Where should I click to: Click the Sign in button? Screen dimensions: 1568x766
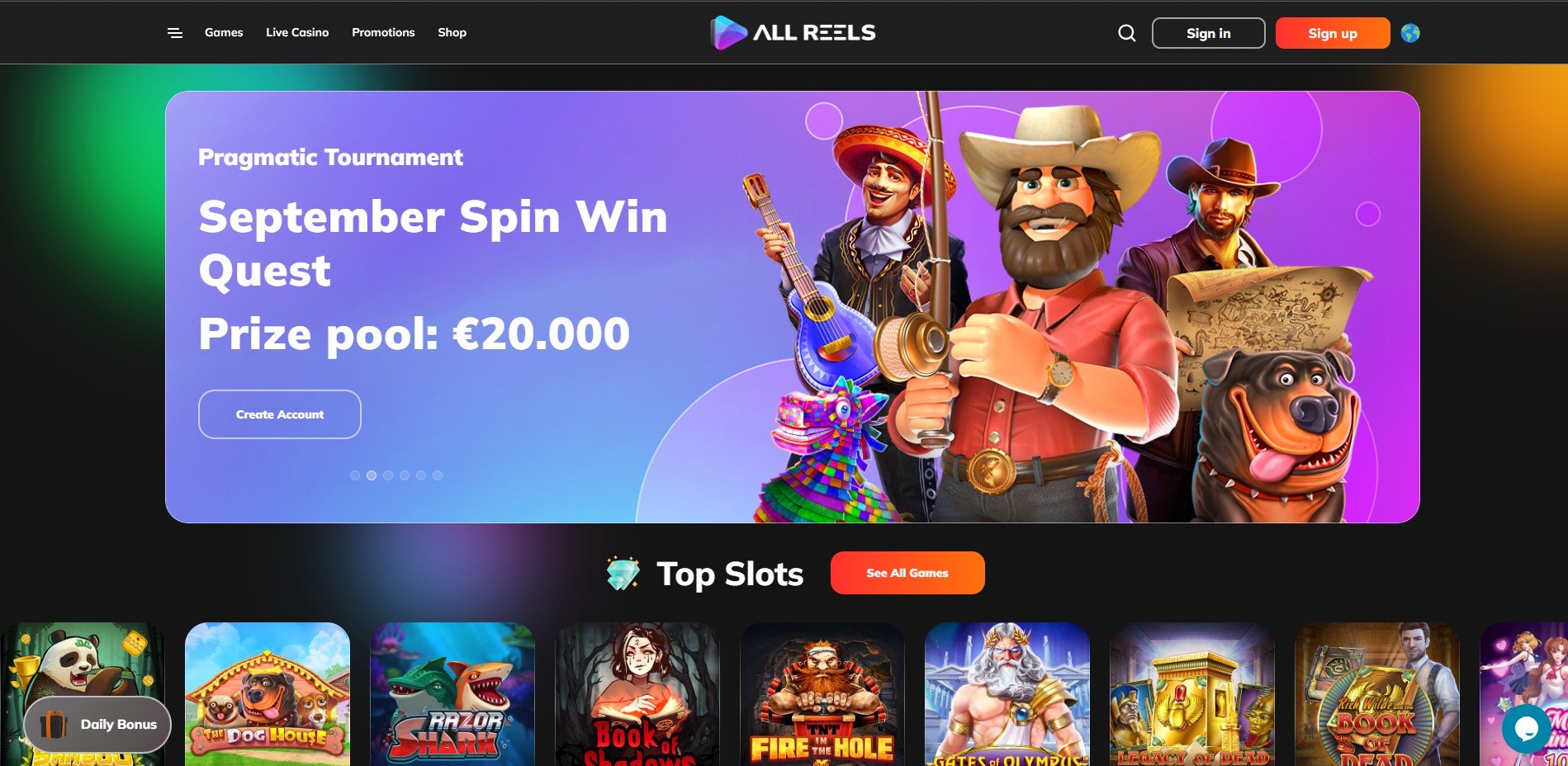1208,33
